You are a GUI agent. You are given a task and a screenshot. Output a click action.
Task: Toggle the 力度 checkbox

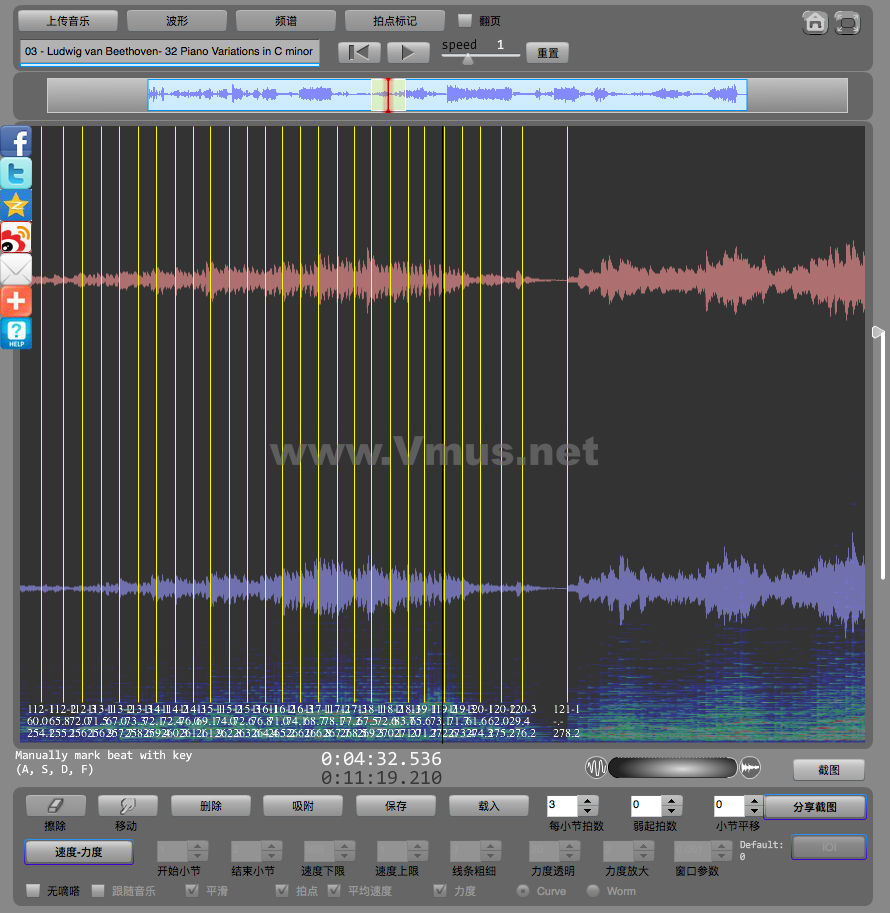[440, 890]
